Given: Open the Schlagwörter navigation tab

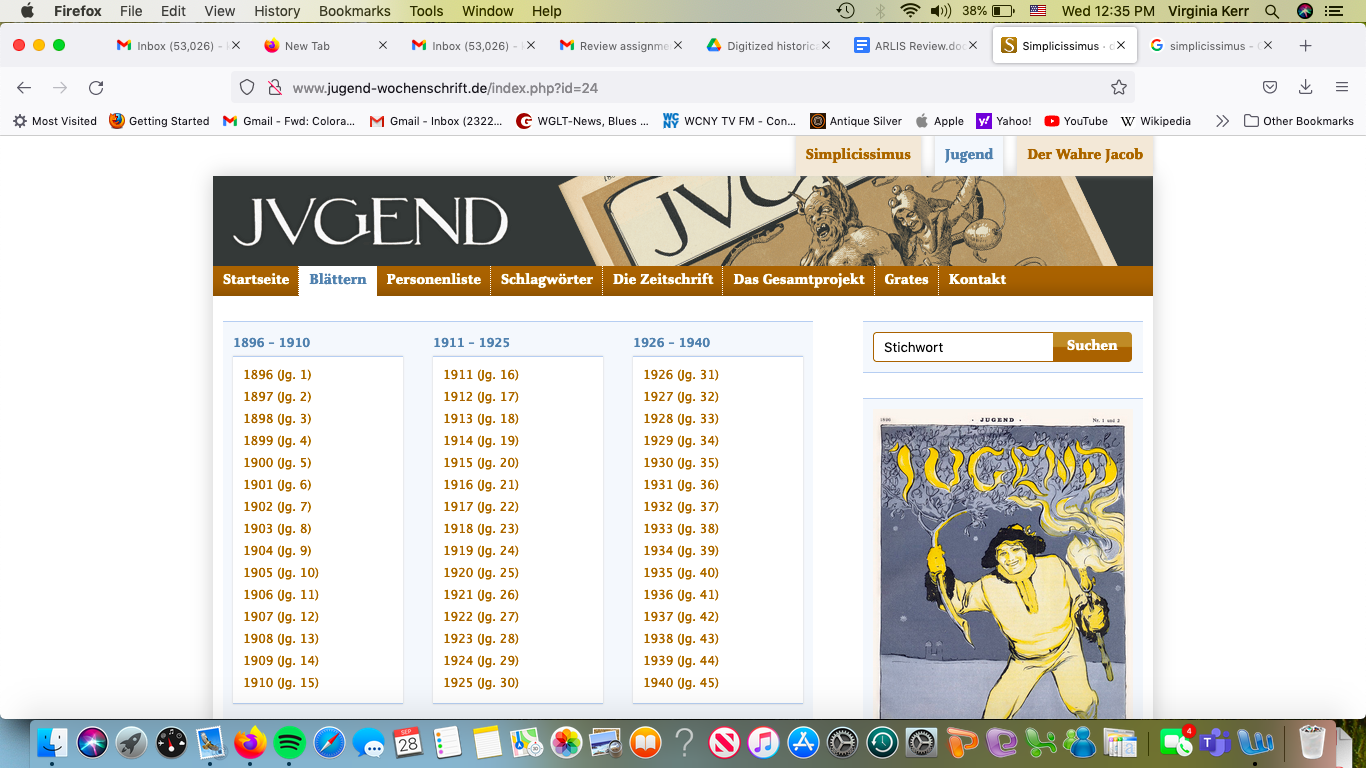Looking at the screenshot, I should (x=547, y=280).
